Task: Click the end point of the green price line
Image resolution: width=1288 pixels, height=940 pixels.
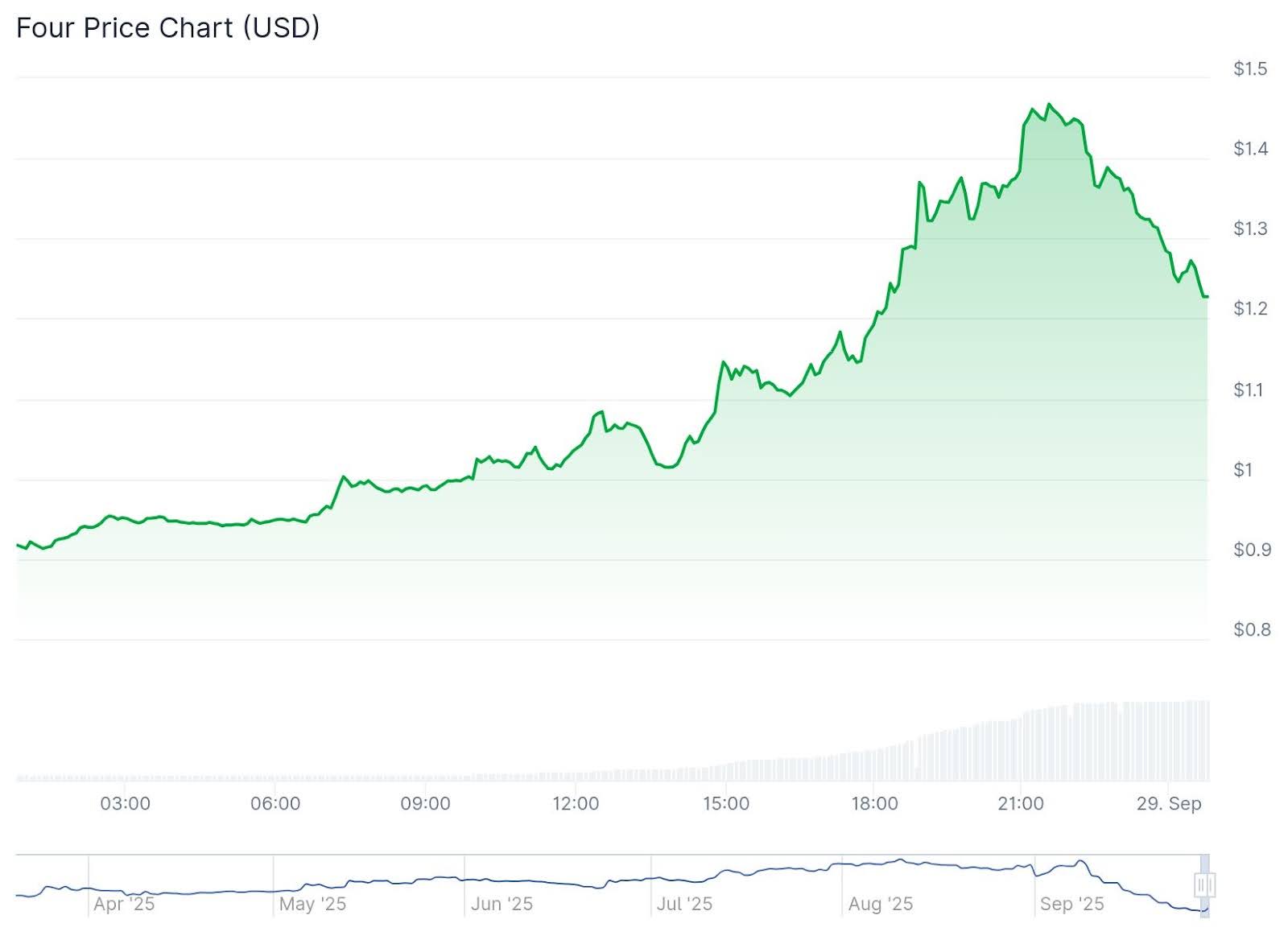Action: (1207, 297)
